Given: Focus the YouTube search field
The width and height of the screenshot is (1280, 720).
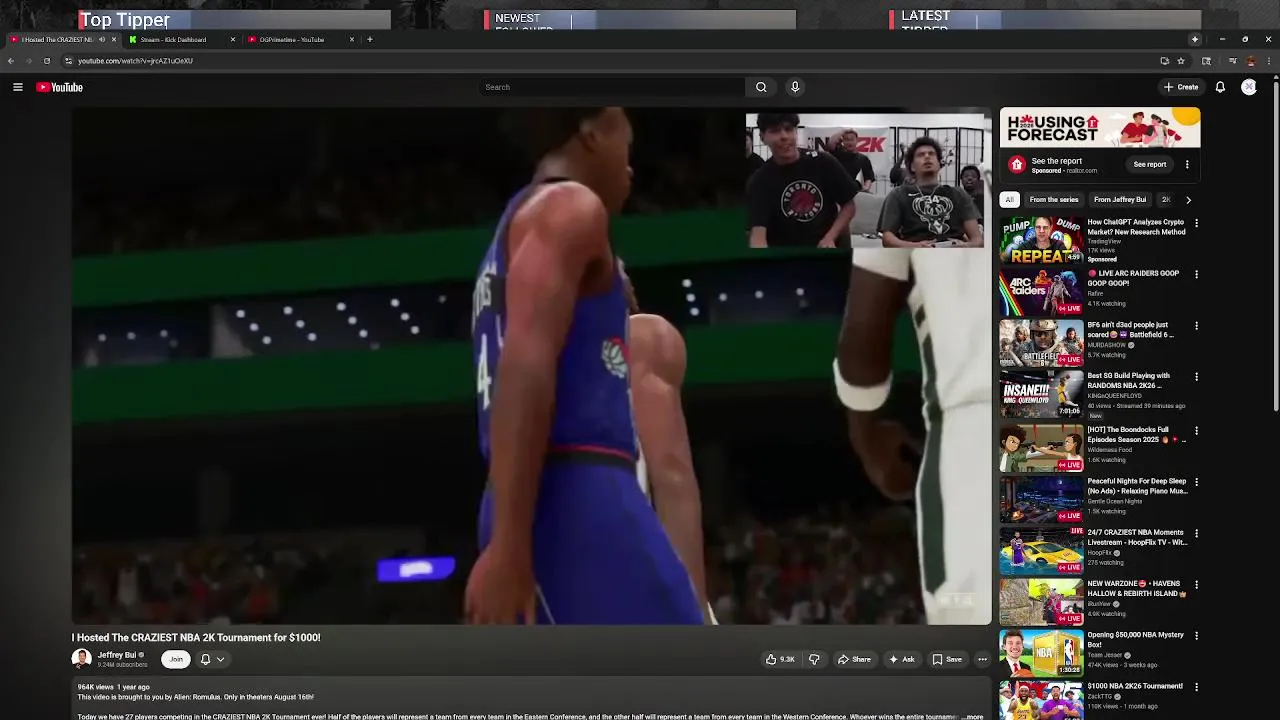Looking at the screenshot, I should tap(612, 87).
